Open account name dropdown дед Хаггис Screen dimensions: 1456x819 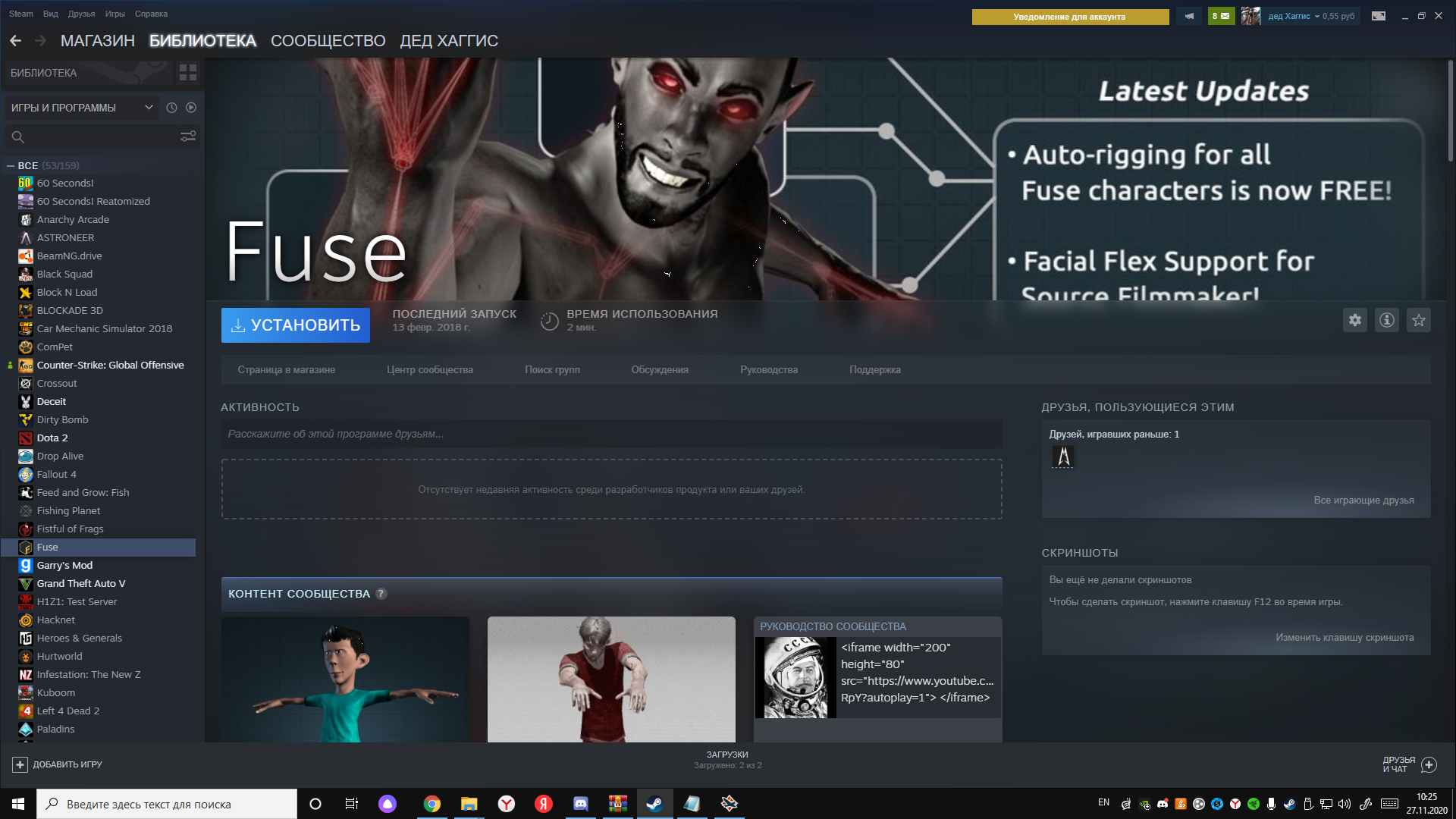click(x=1294, y=16)
